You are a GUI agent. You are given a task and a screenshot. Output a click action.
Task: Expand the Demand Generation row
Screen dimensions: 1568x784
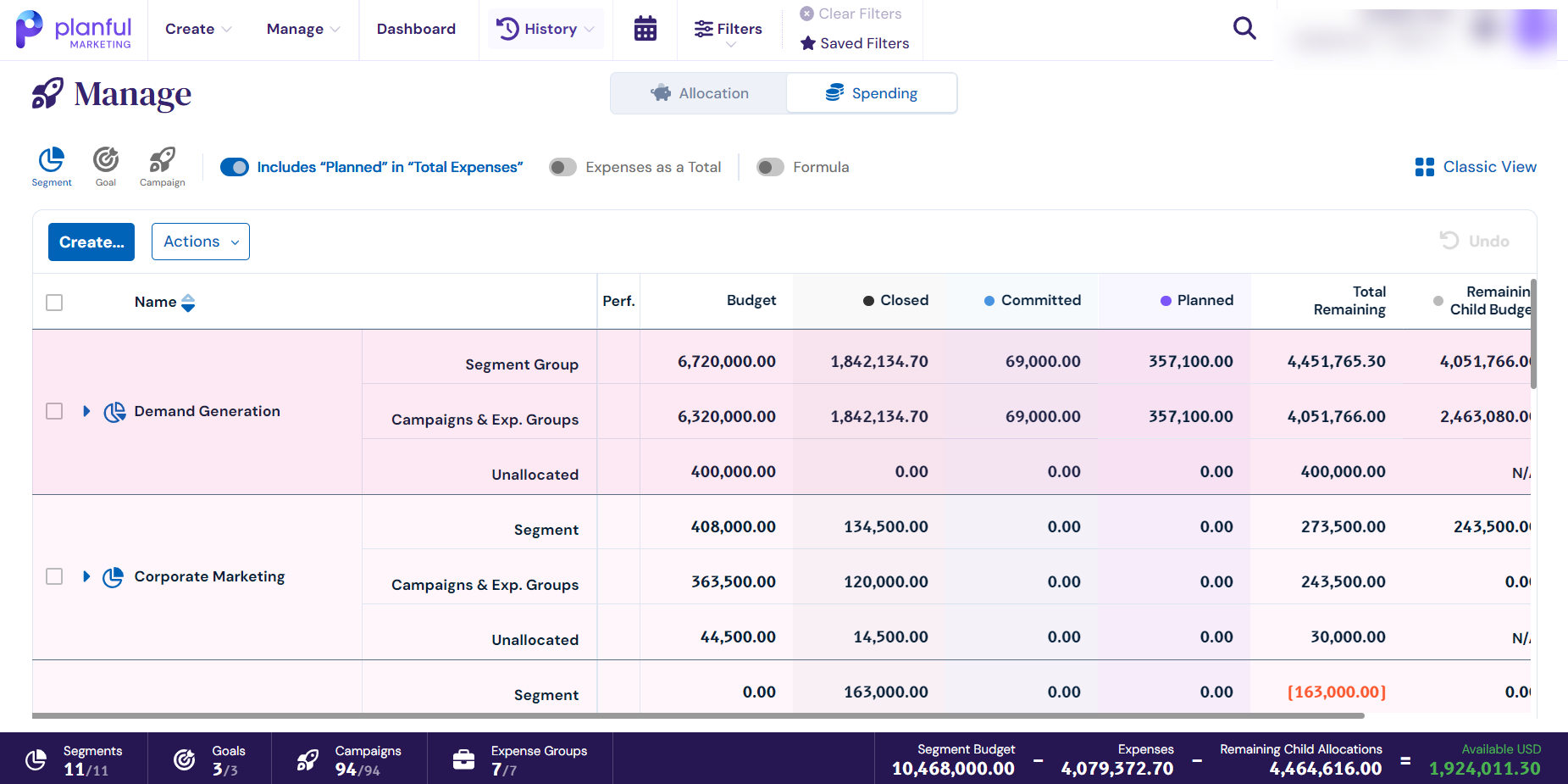pos(86,411)
